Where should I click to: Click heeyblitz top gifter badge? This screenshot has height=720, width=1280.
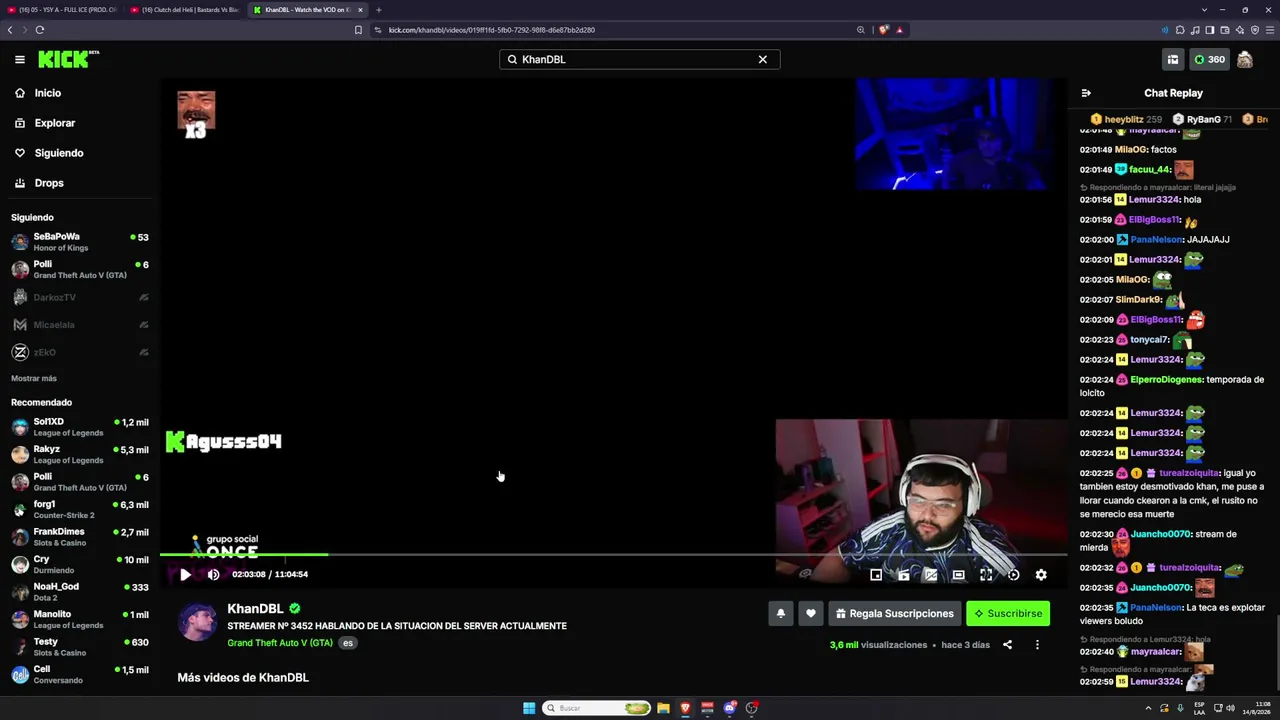pos(1126,119)
